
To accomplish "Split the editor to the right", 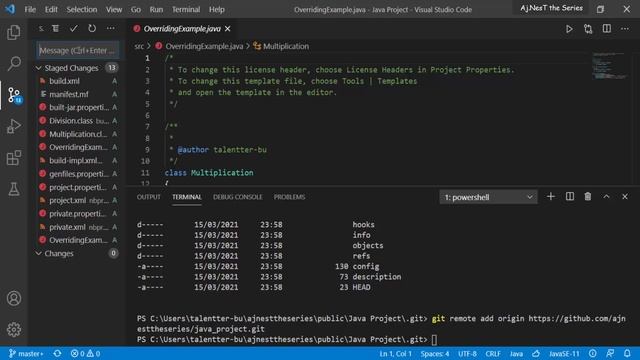I will tap(607, 29).
